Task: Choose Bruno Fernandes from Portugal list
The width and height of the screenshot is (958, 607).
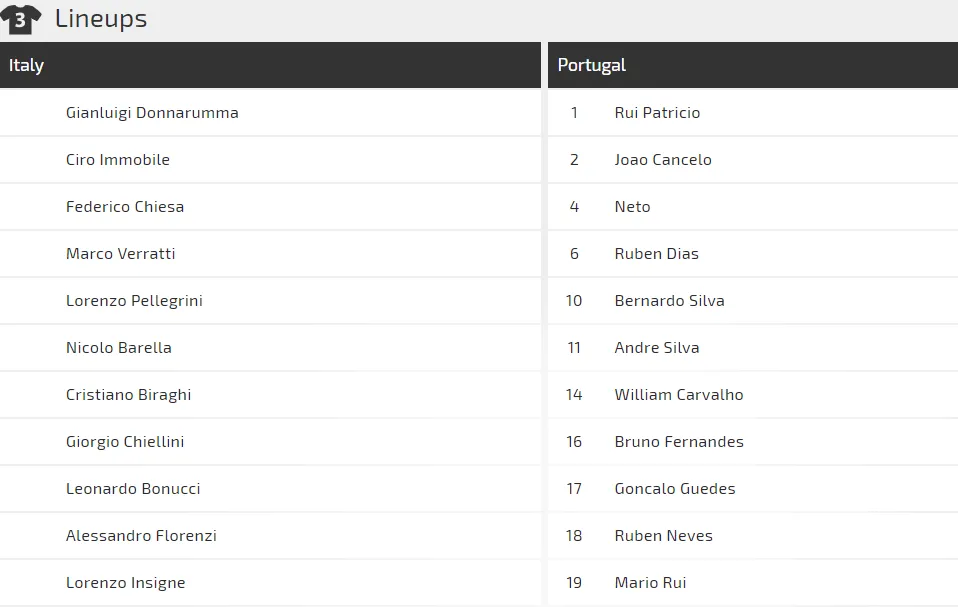Action: tap(679, 442)
